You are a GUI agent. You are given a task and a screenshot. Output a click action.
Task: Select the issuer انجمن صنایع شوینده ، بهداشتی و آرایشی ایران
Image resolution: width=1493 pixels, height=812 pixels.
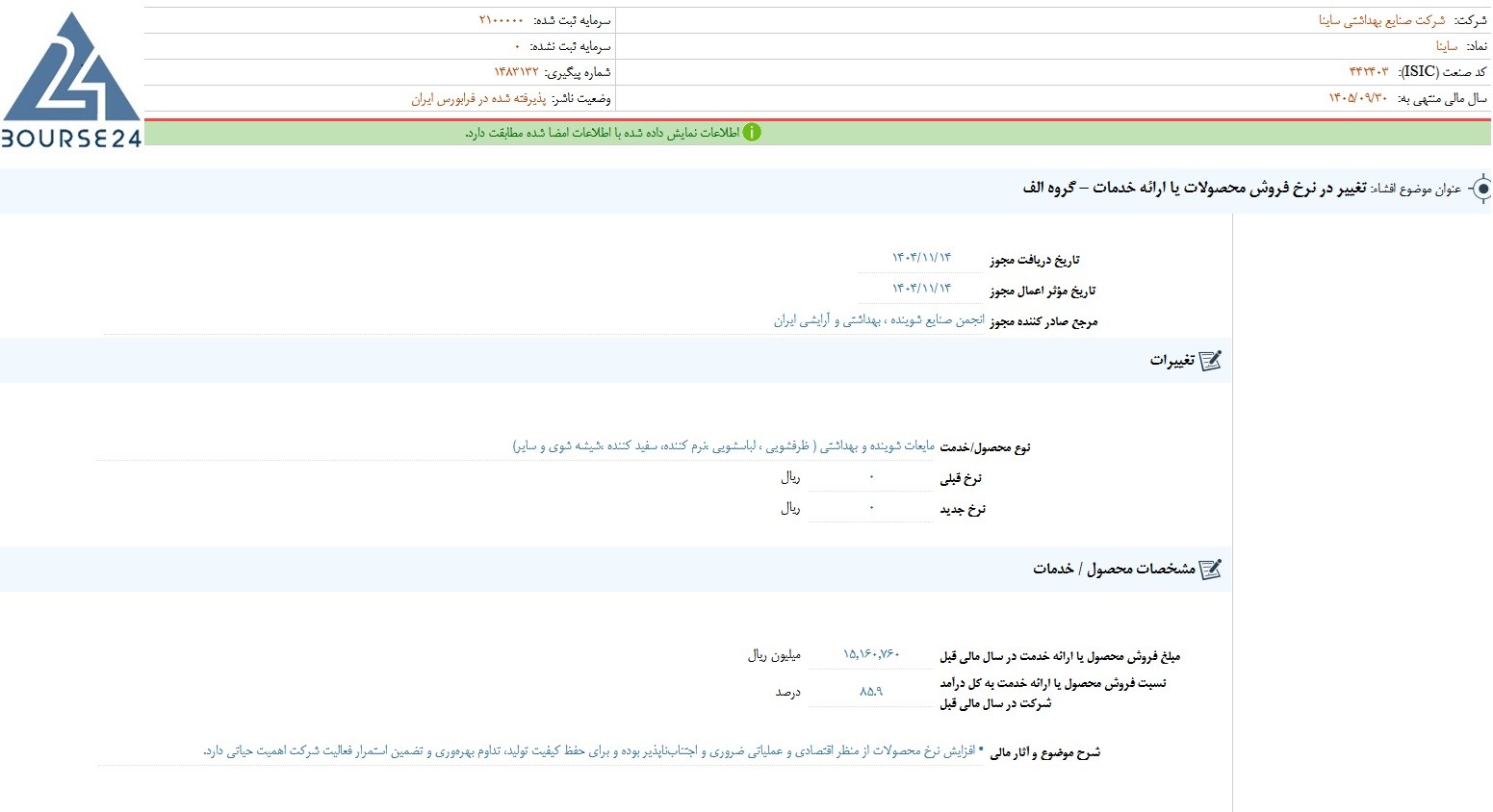point(879,320)
